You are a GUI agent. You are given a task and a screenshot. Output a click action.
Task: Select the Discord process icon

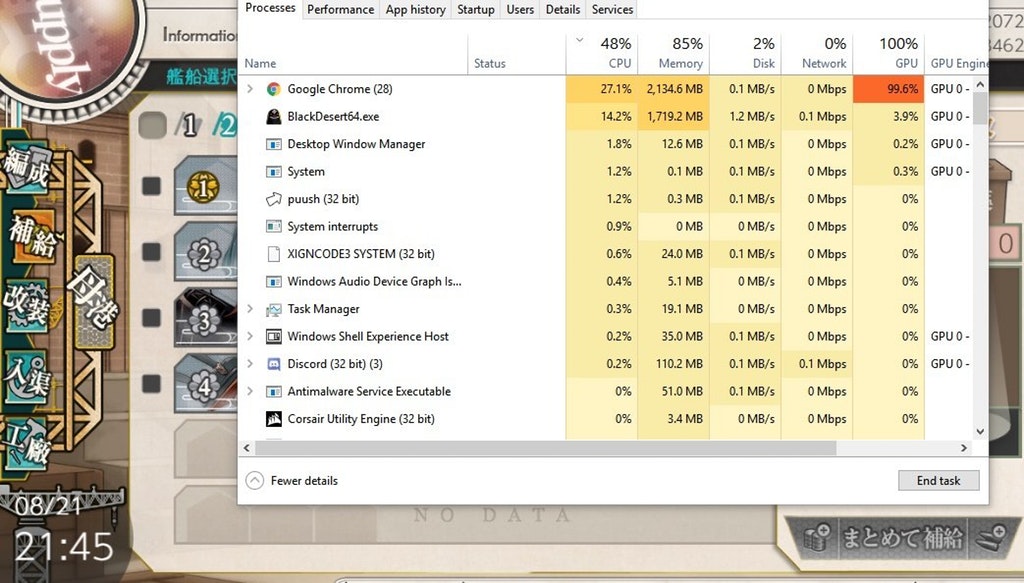274,364
